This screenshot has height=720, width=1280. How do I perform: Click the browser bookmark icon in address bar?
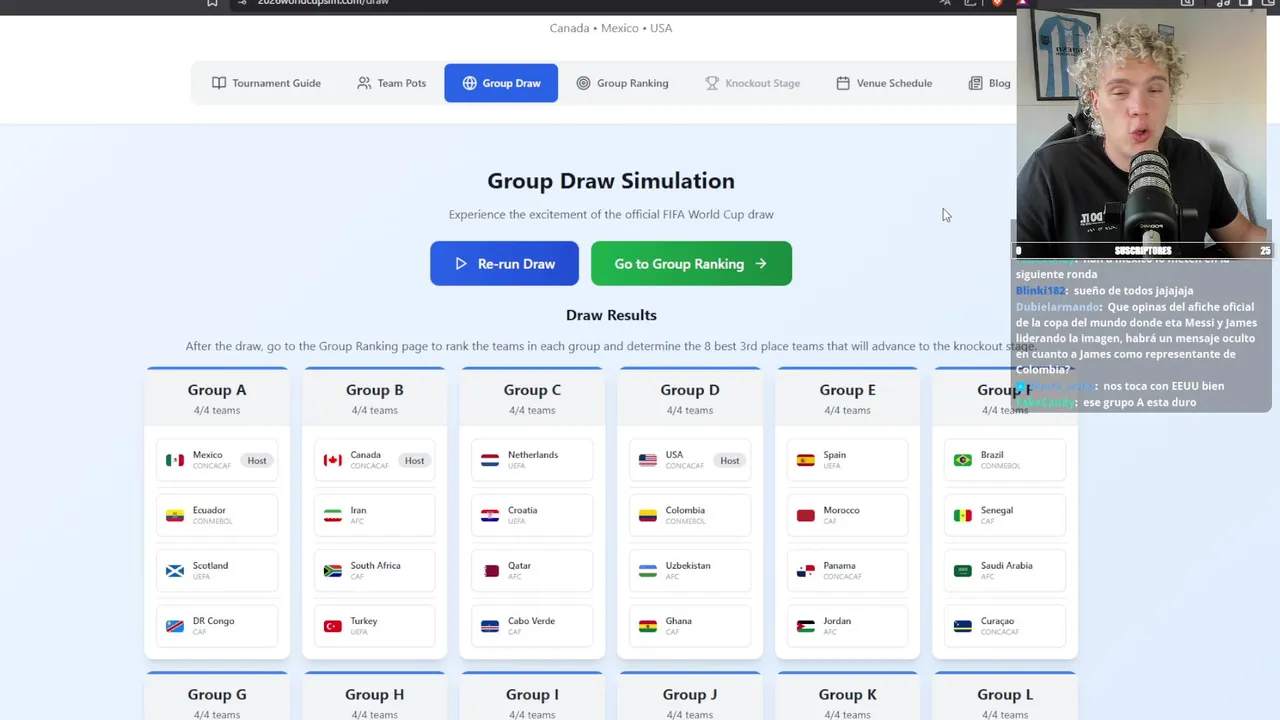(212, 3)
